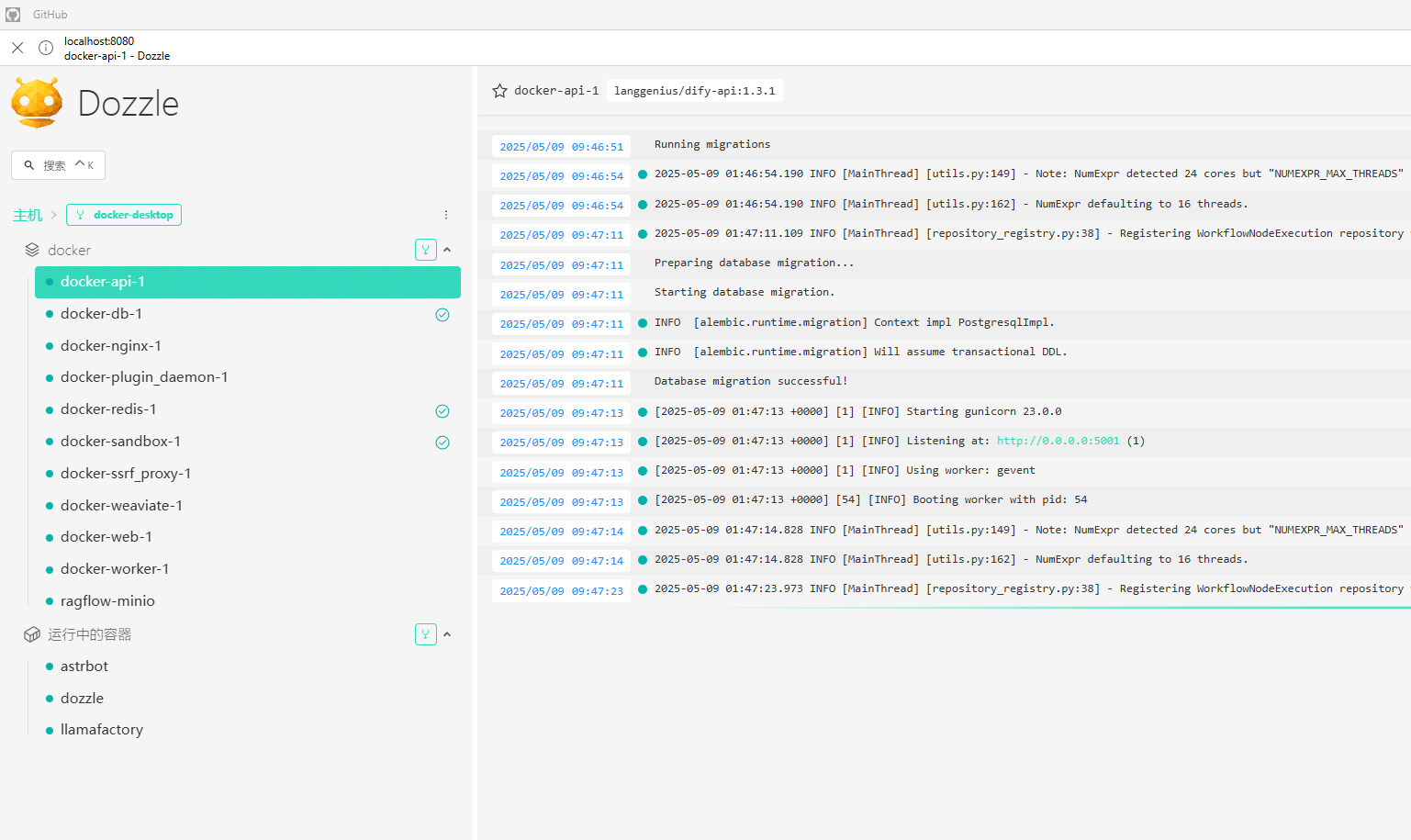Collapse the docker stack group
This screenshot has height=840, width=1411.
pos(447,250)
